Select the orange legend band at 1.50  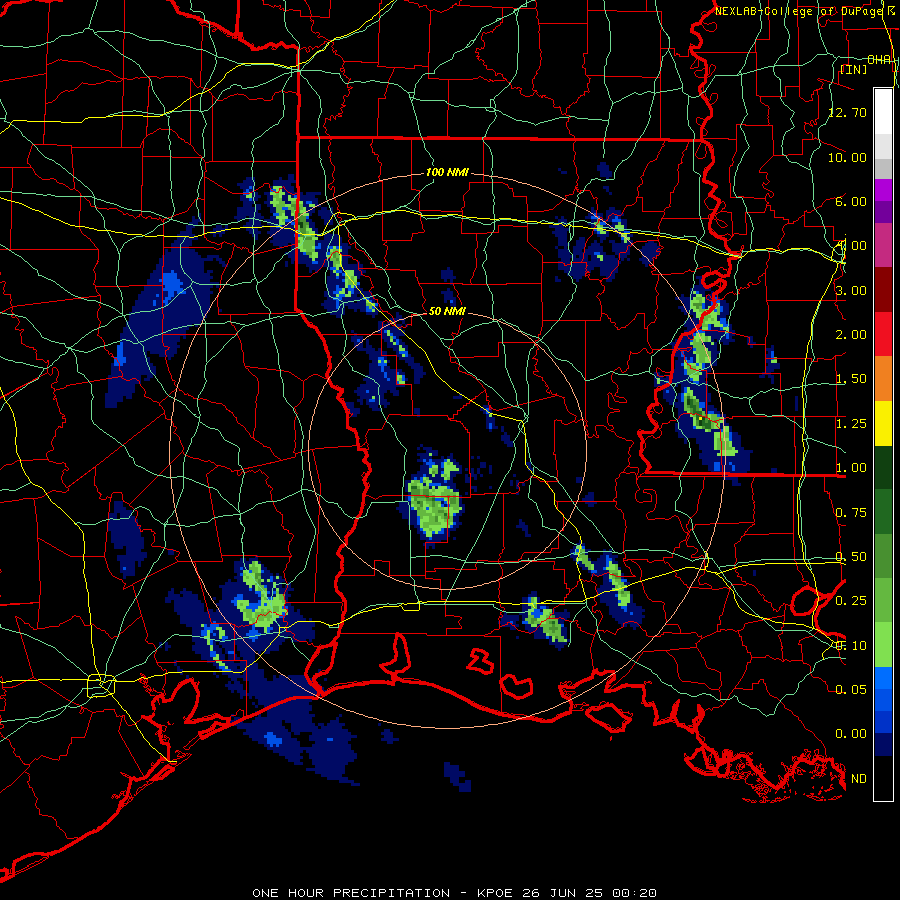click(x=883, y=379)
